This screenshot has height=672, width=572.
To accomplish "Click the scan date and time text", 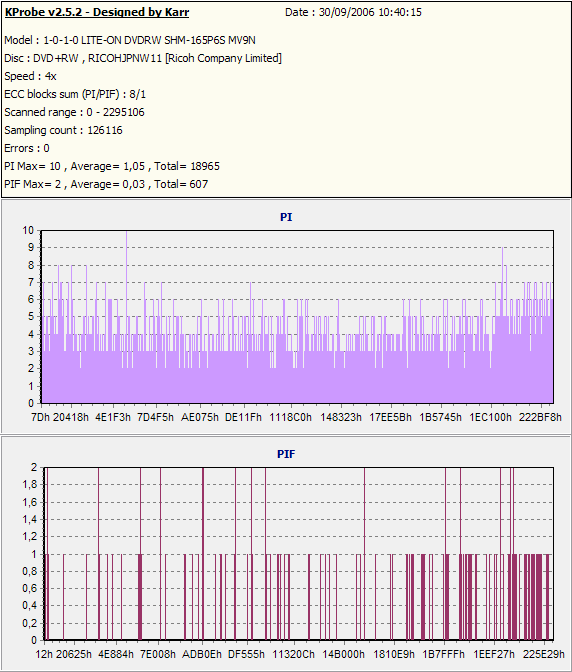I will [x=353, y=12].
